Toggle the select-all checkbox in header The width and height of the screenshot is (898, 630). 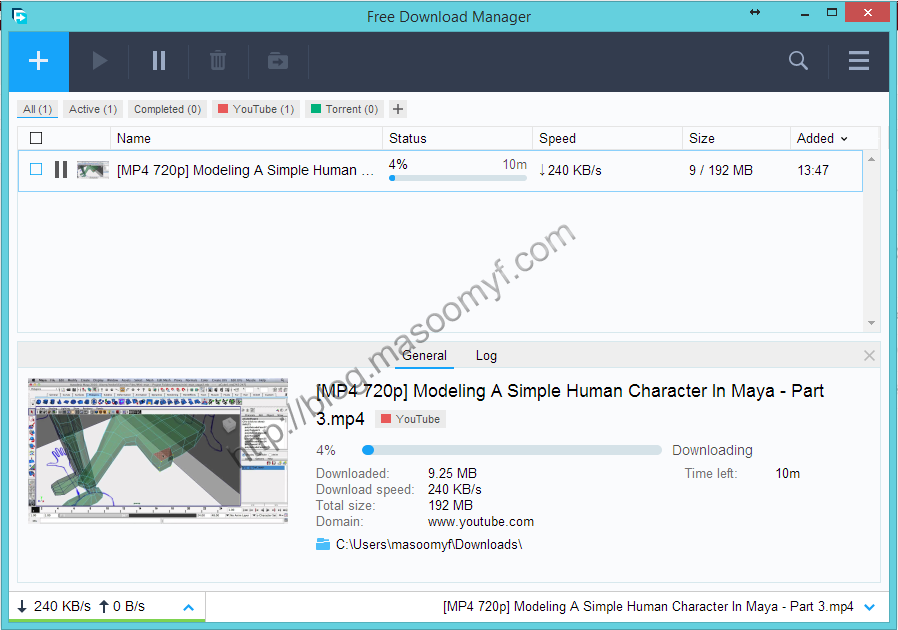point(36,138)
